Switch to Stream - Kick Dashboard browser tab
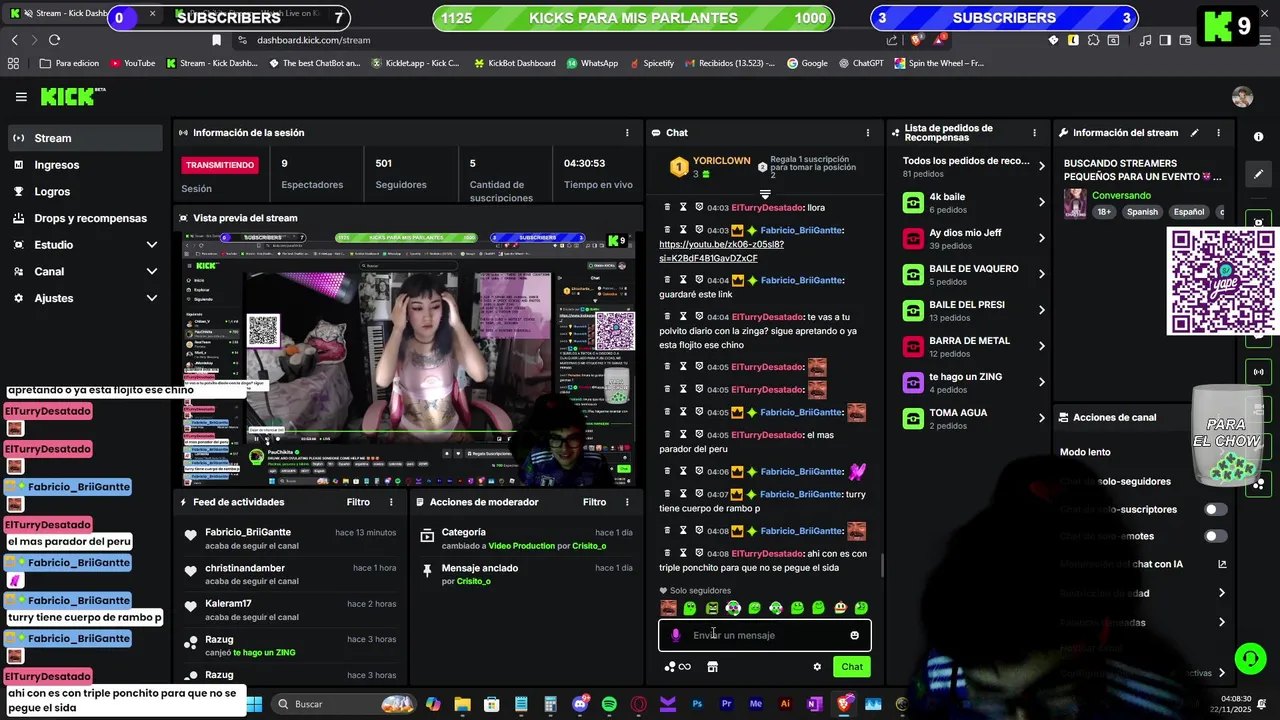The image size is (1280, 720). click(x=82, y=13)
